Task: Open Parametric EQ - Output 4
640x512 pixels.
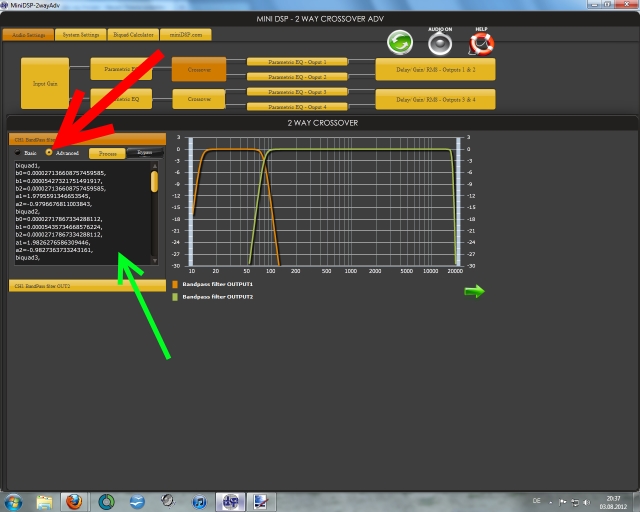Action: click(x=297, y=107)
